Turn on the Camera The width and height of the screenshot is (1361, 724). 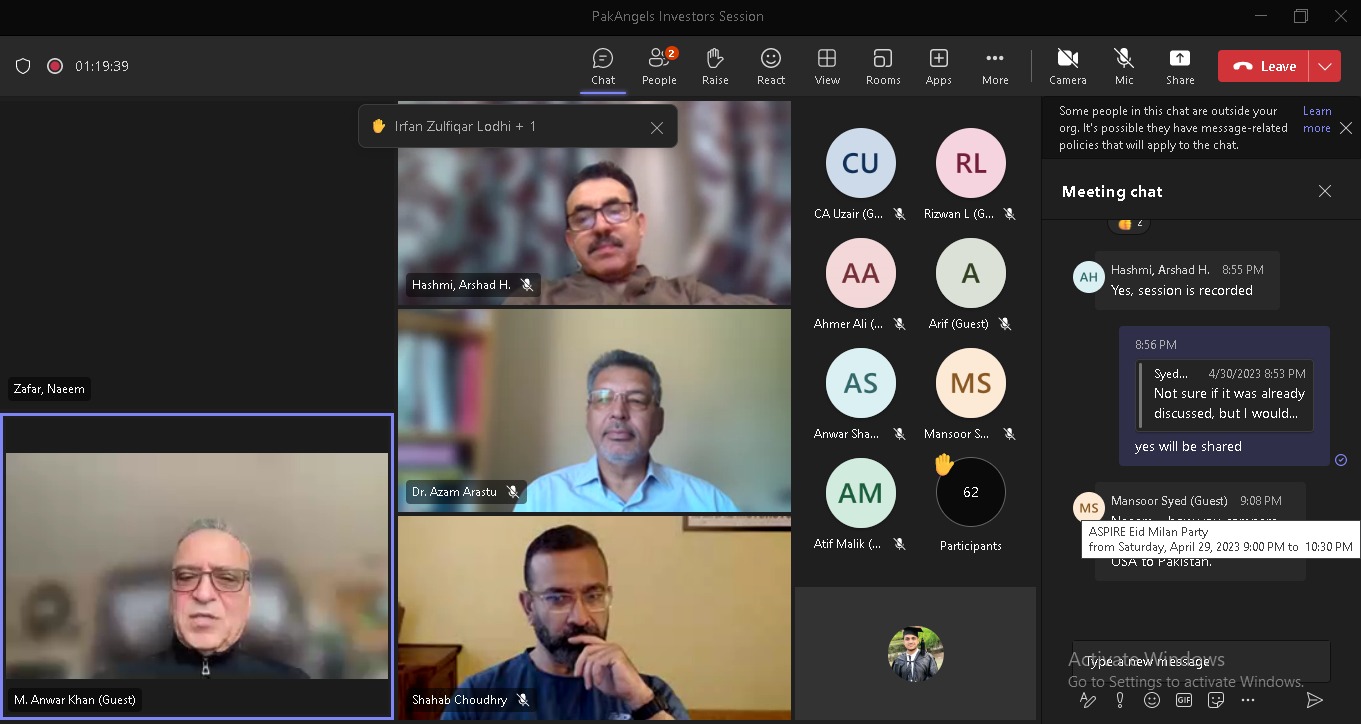[1067, 66]
